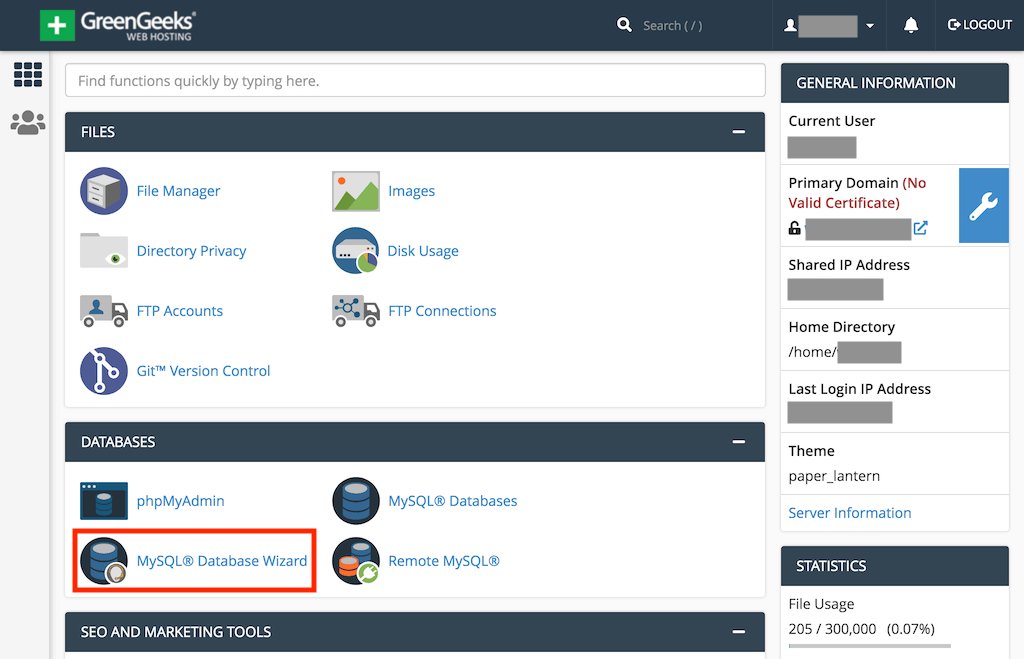
Task: Click the grid home icon in sidebar
Action: point(27,74)
